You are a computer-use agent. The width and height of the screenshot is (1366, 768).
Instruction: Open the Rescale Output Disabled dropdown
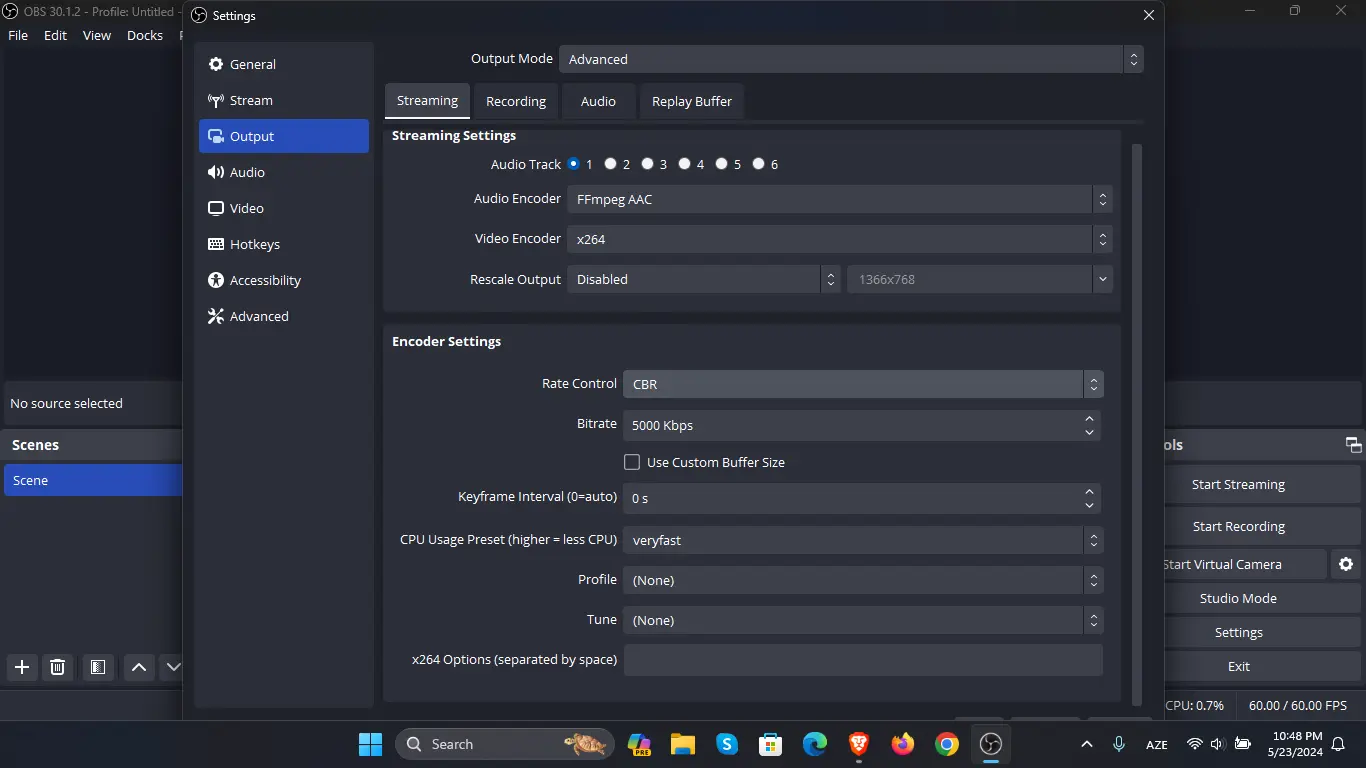coord(704,279)
